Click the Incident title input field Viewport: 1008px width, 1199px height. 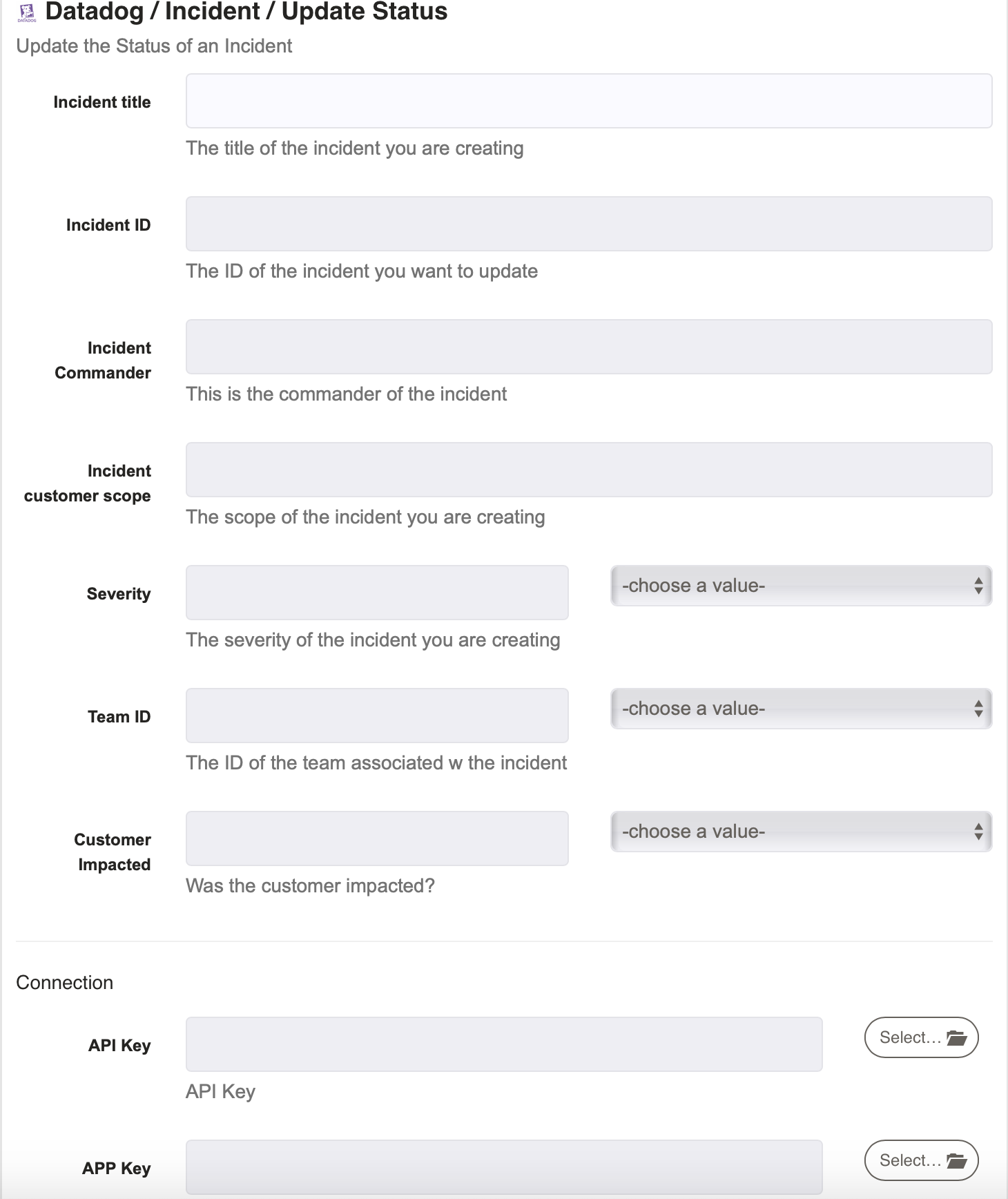point(589,101)
